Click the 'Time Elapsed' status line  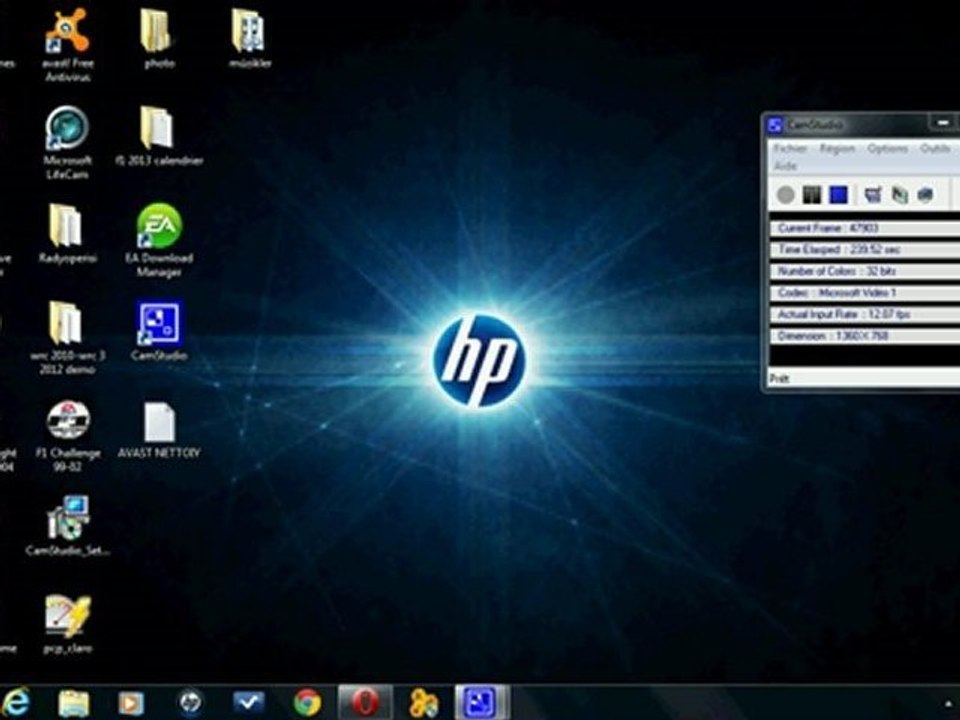click(x=864, y=250)
